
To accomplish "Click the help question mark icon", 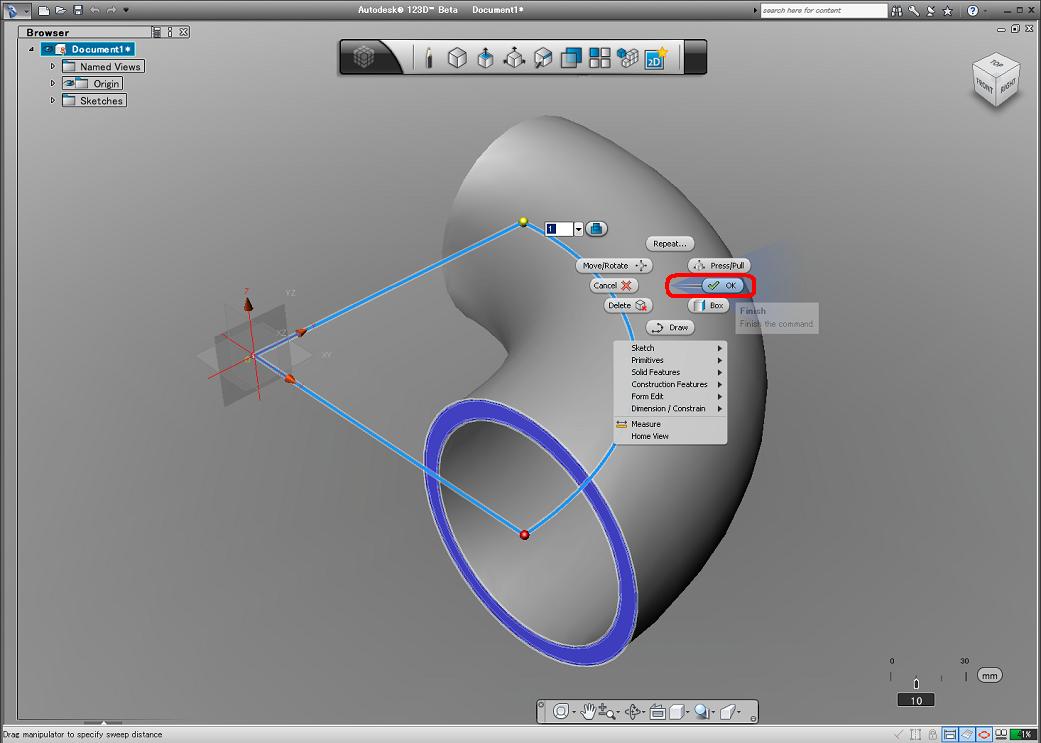I will (x=973, y=10).
